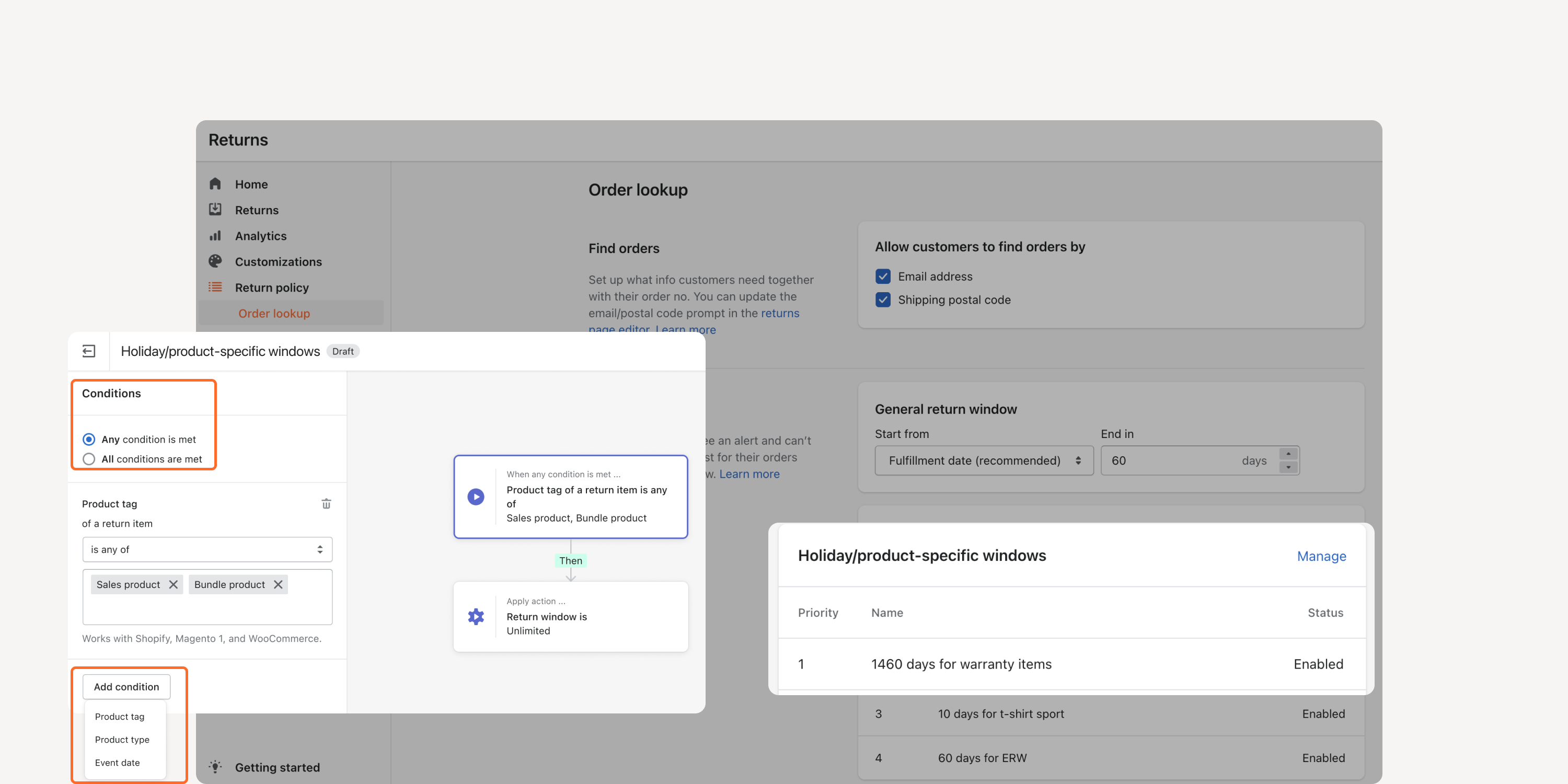Image resolution: width=1568 pixels, height=784 pixels.
Task: Click the Getting started lightbulb icon
Action: 215,766
